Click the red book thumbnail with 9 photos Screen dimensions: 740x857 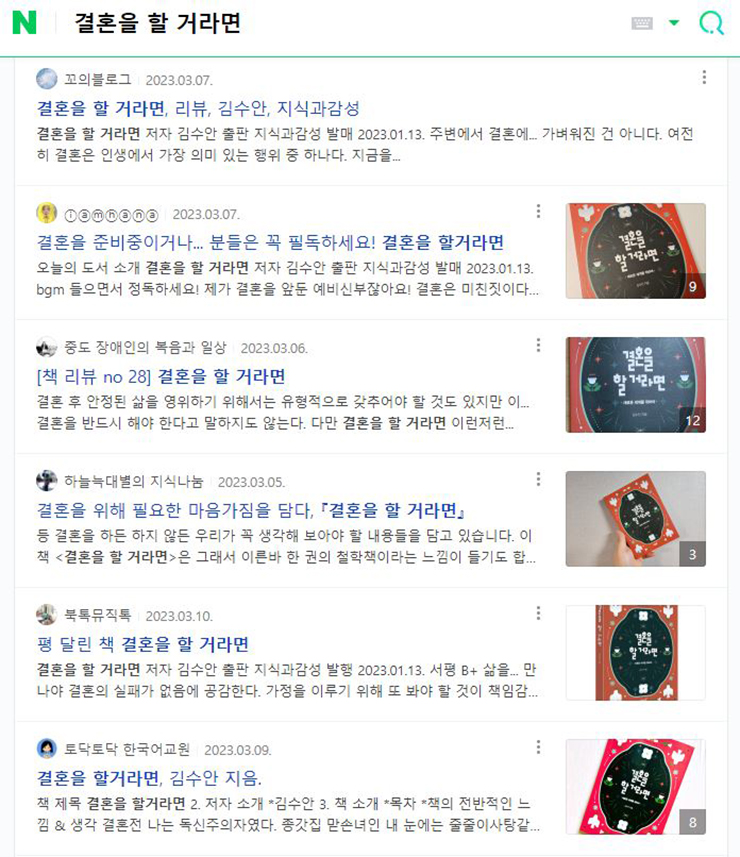[x=636, y=251]
